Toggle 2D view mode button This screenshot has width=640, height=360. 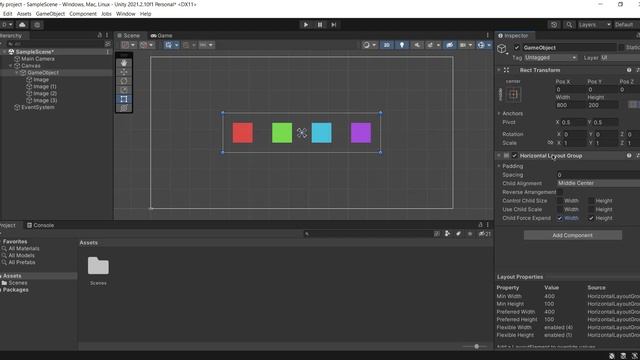[387, 45]
